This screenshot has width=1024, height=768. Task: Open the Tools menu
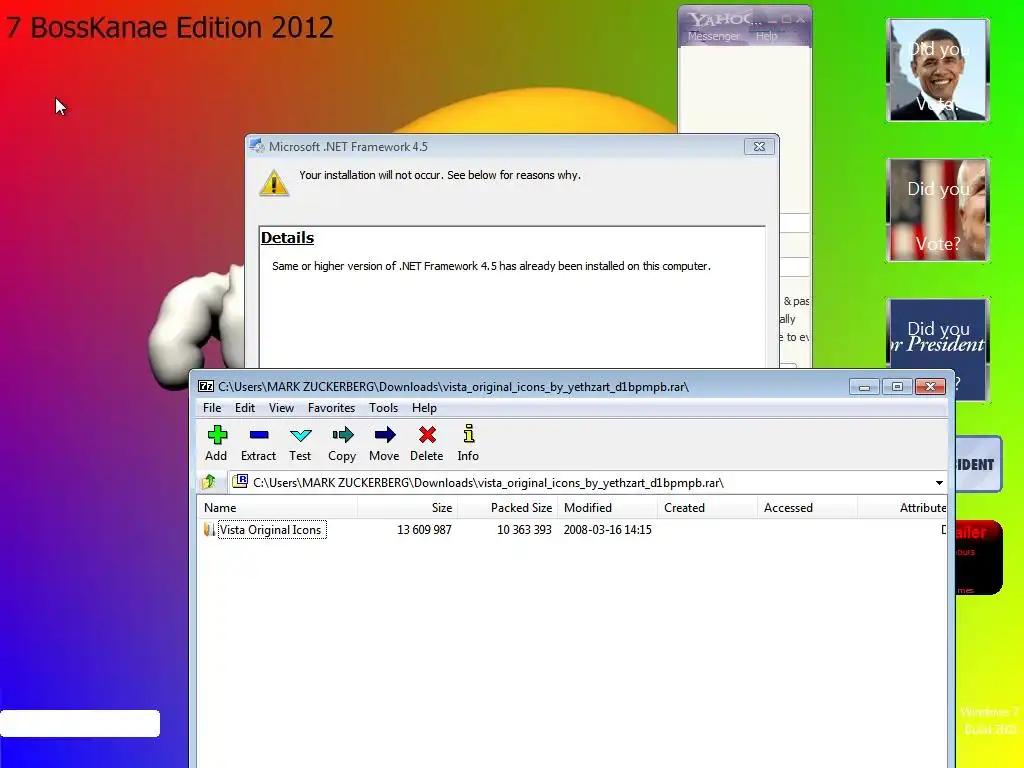(x=383, y=408)
